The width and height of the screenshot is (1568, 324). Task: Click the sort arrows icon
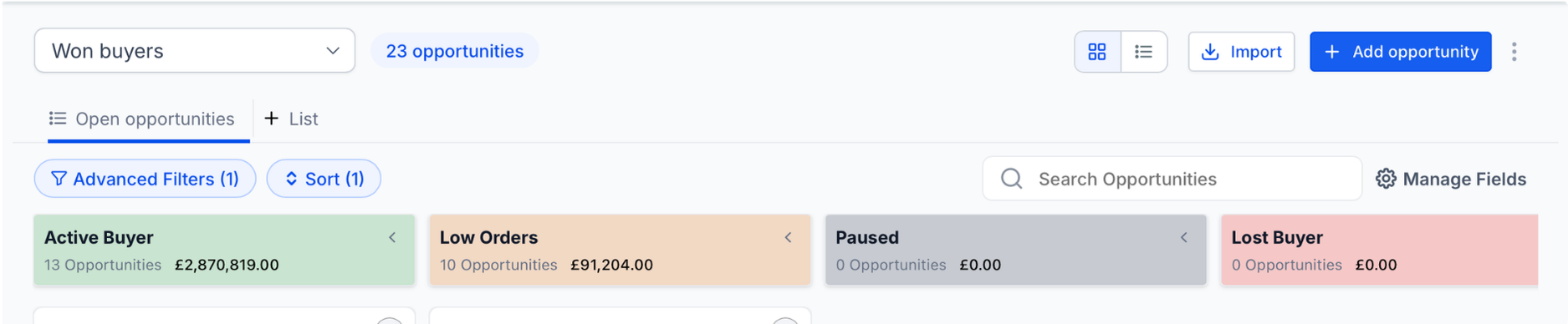click(x=291, y=179)
